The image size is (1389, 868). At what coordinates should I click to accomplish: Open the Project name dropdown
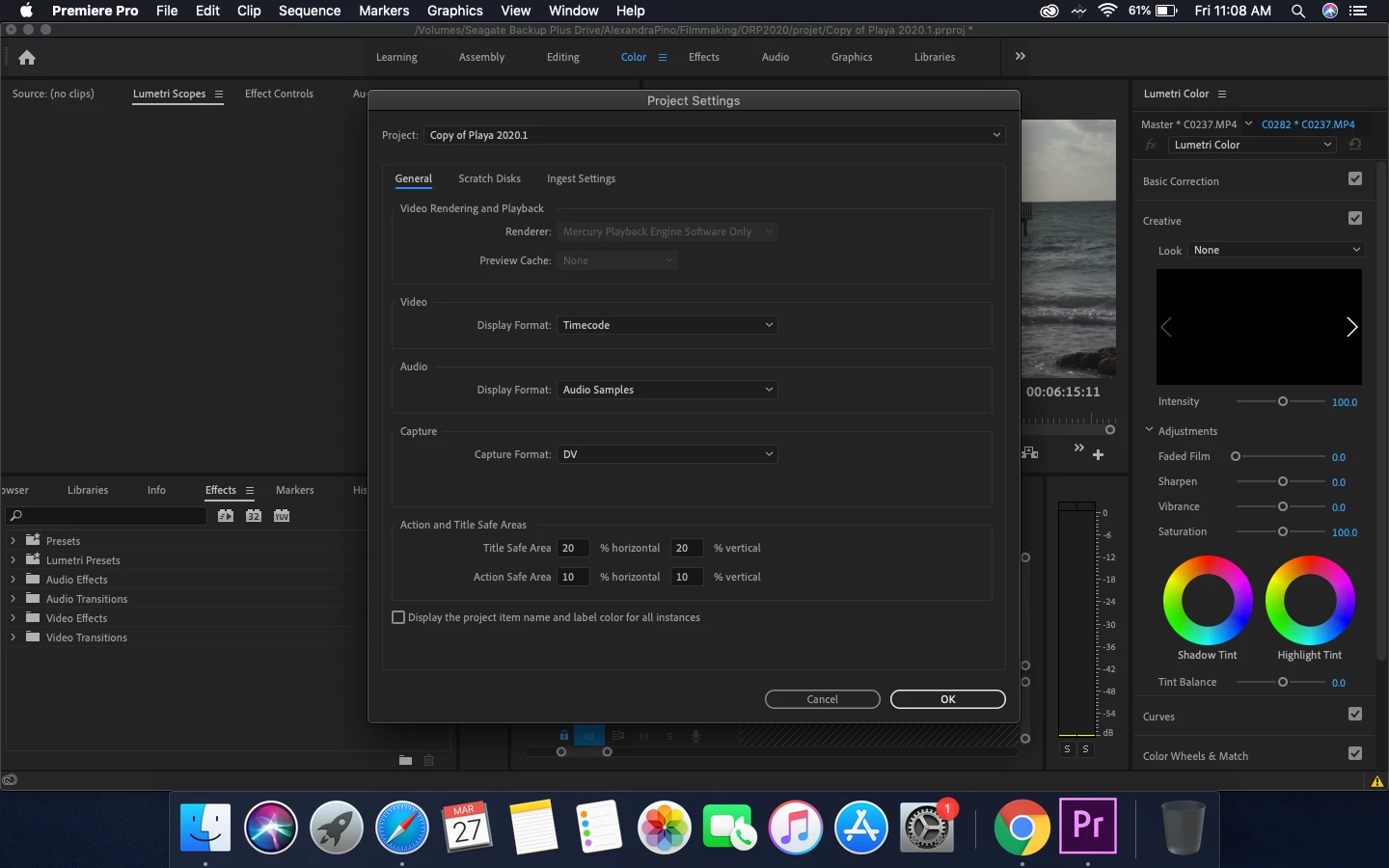click(715, 135)
